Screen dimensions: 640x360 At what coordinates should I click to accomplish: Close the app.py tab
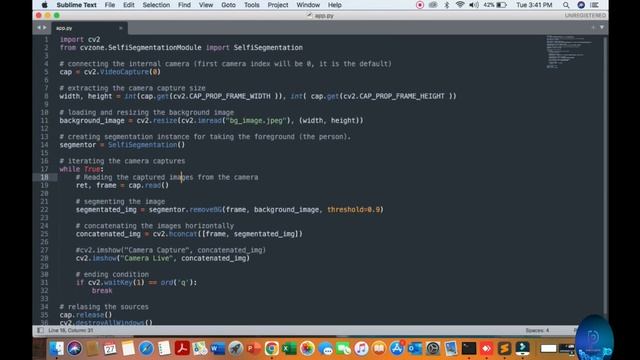pos(120,28)
